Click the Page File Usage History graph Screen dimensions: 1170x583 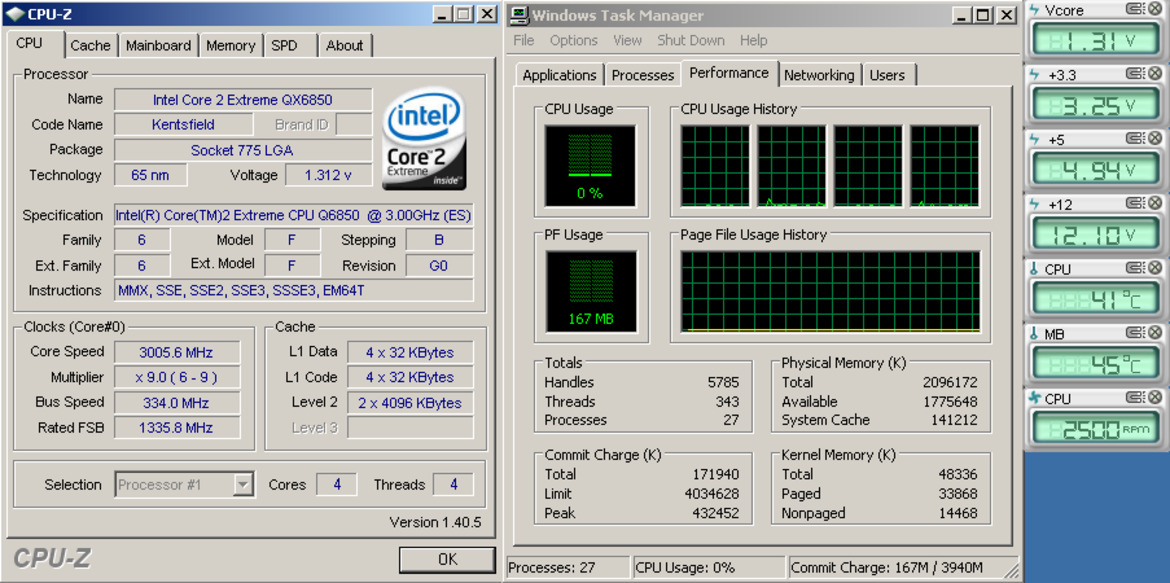pos(830,292)
